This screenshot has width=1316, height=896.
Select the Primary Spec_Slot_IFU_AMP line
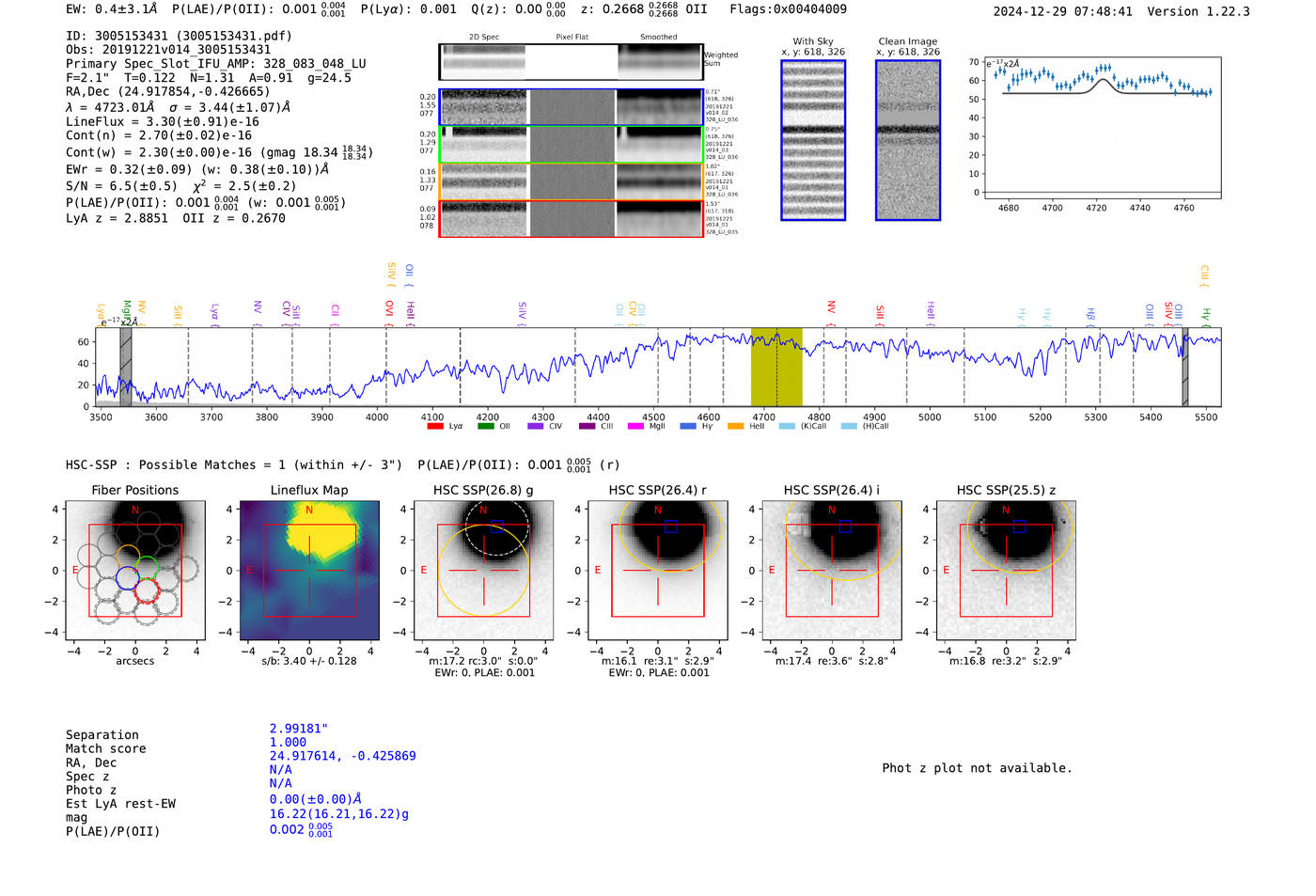[x=216, y=64]
